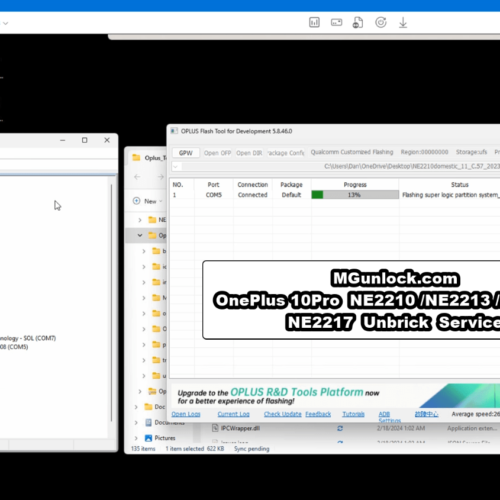
Task: Click the 13% flashing progress bar
Action: (x=355, y=195)
